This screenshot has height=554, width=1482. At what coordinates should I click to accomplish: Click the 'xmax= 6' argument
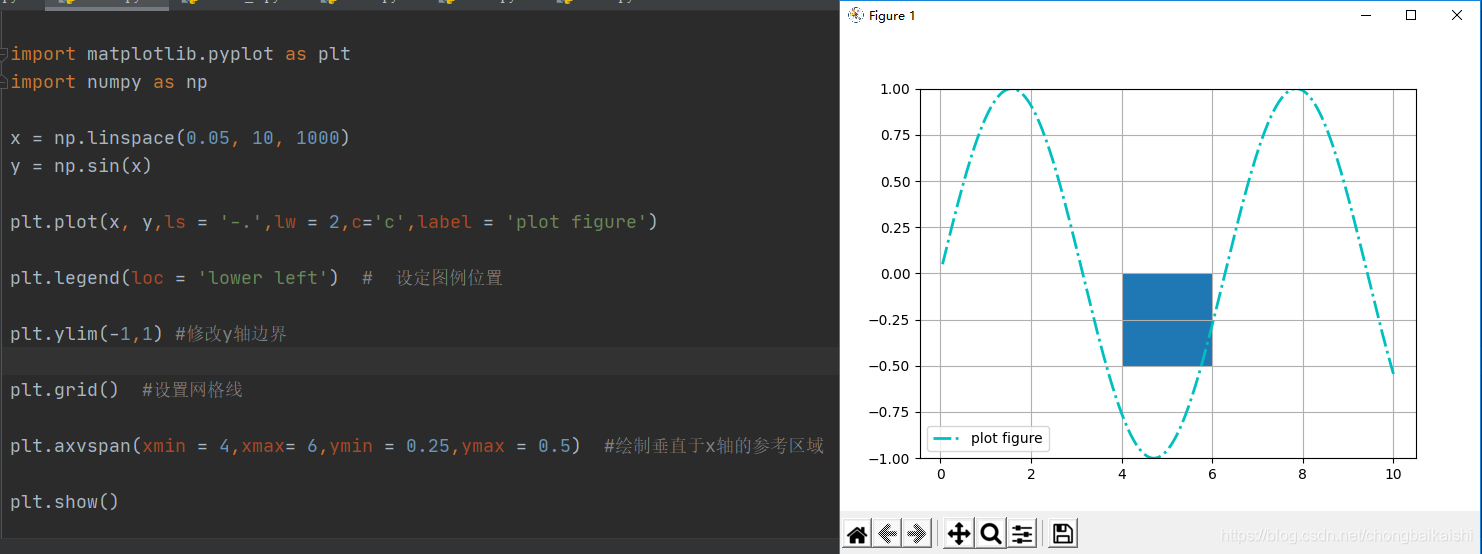click(x=279, y=446)
